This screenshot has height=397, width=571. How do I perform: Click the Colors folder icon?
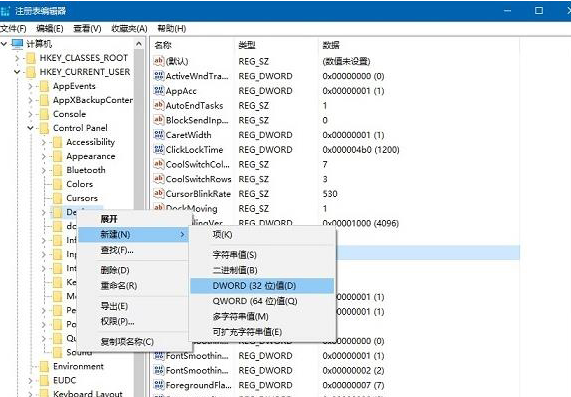click(x=58, y=184)
